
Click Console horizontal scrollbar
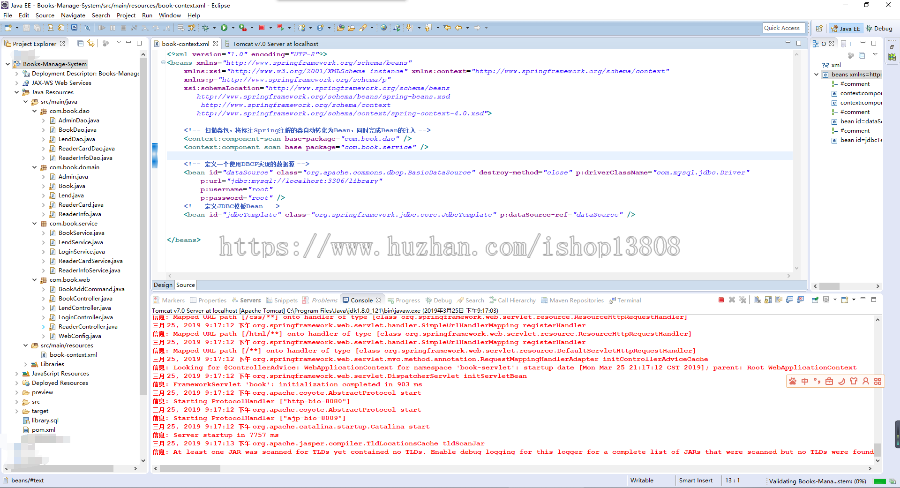click(x=189, y=468)
